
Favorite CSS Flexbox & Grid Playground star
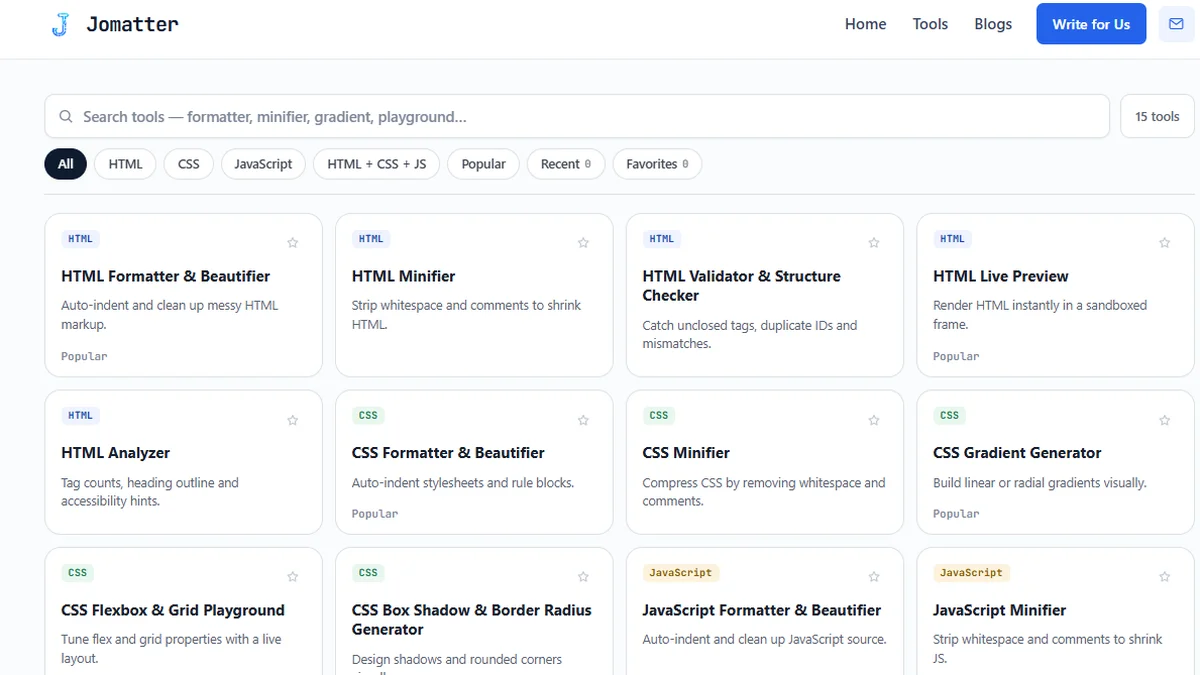click(293, 577)
